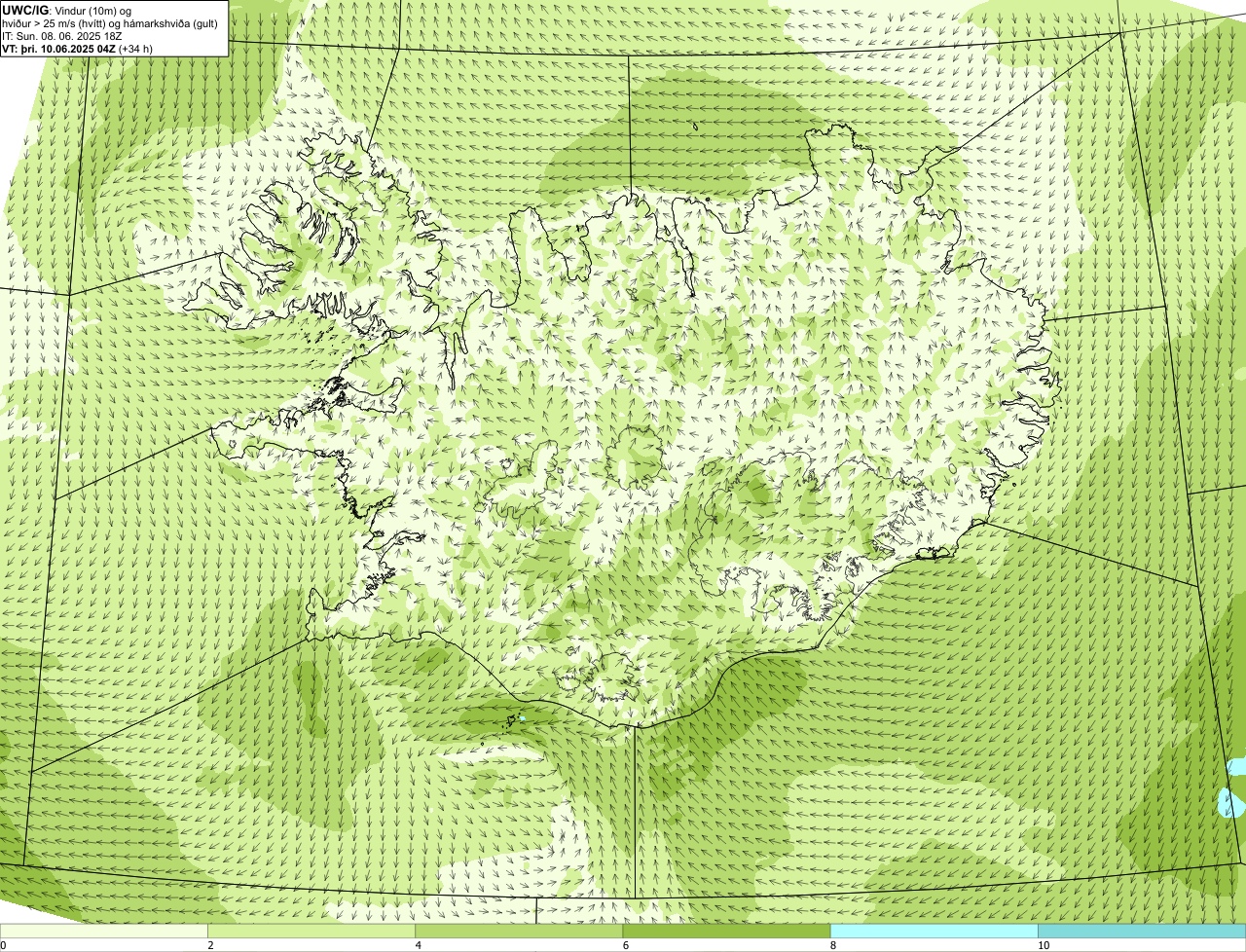Viewport: 1246px width, 952px height.
Task: Click the light green 2–4 legend swatch
Action: 311,931
